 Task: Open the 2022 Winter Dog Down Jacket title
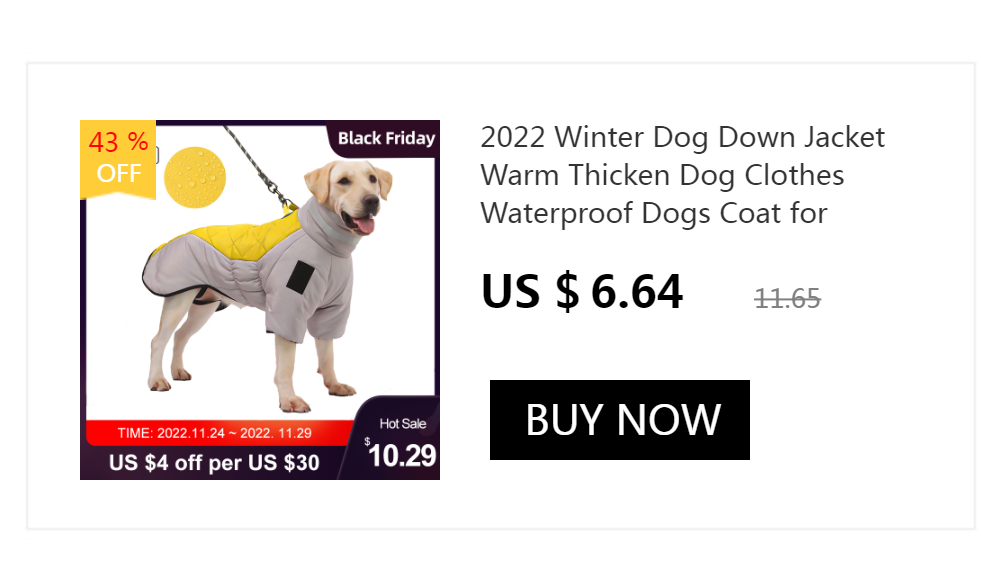[682, 175]
